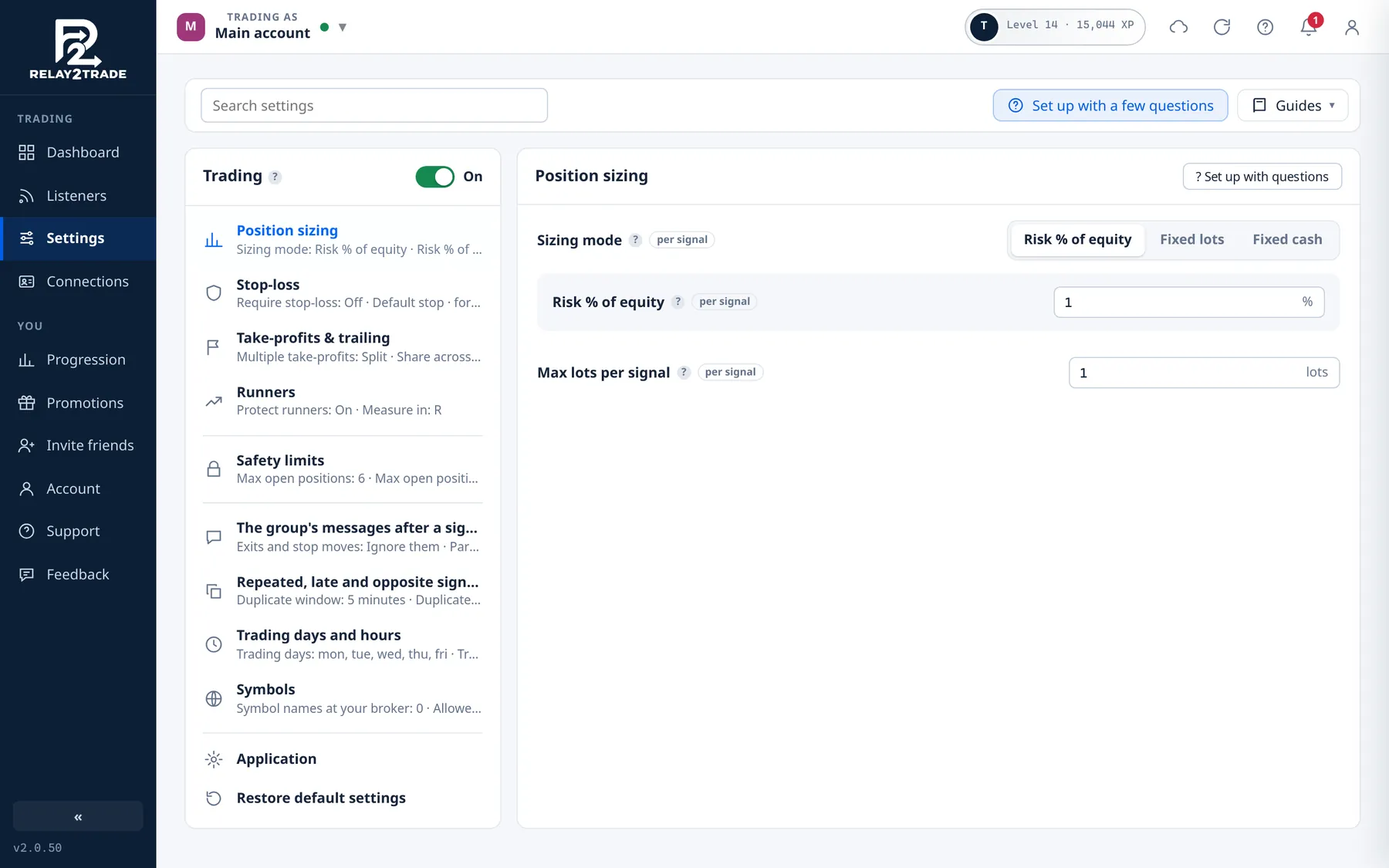Open Safety limits section
Viewport: 1389px width, 868px height.
[x=343, y=469]
